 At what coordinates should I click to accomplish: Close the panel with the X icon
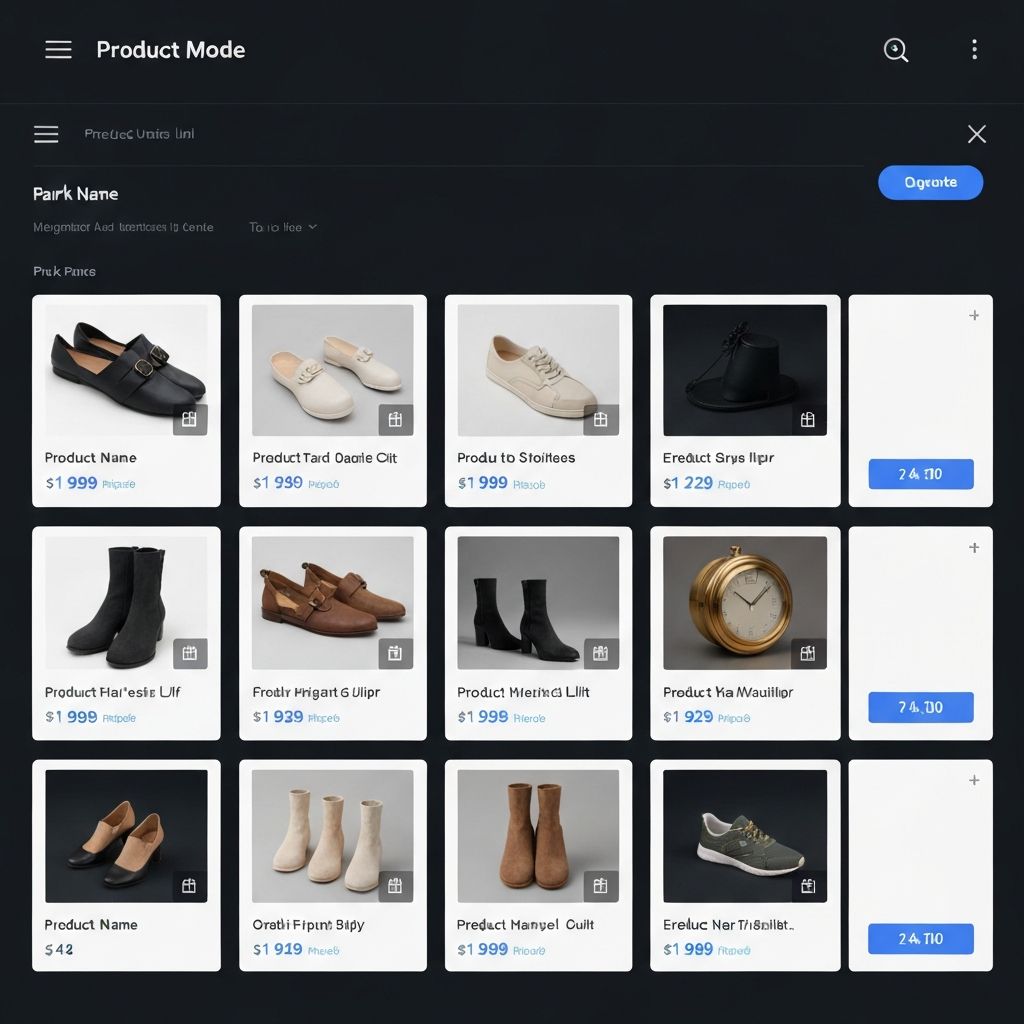(x=977, y=134)
